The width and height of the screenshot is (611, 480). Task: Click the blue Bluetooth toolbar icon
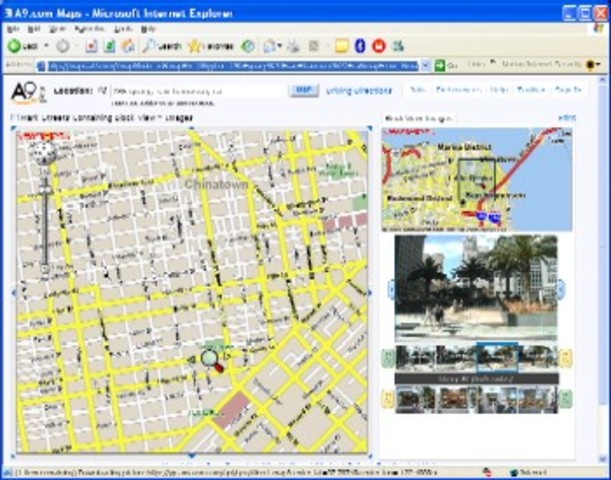tap(360, 46)
